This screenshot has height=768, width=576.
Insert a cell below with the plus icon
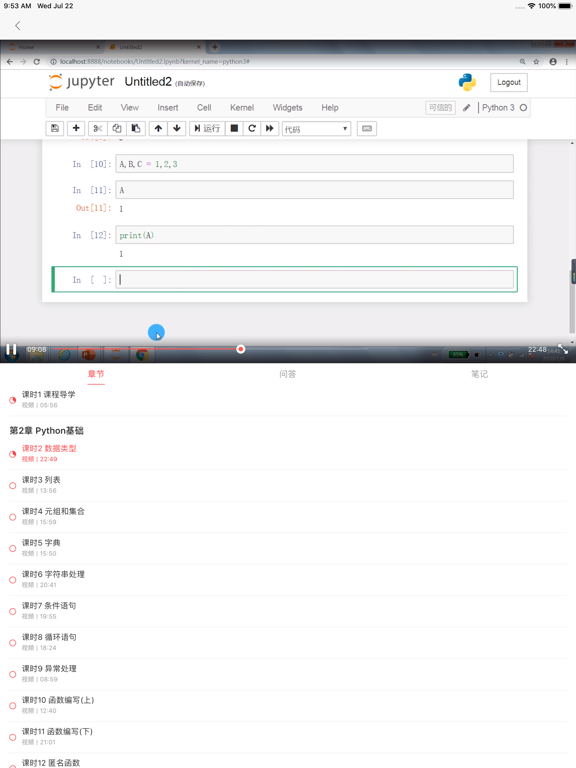click(76, 128)
